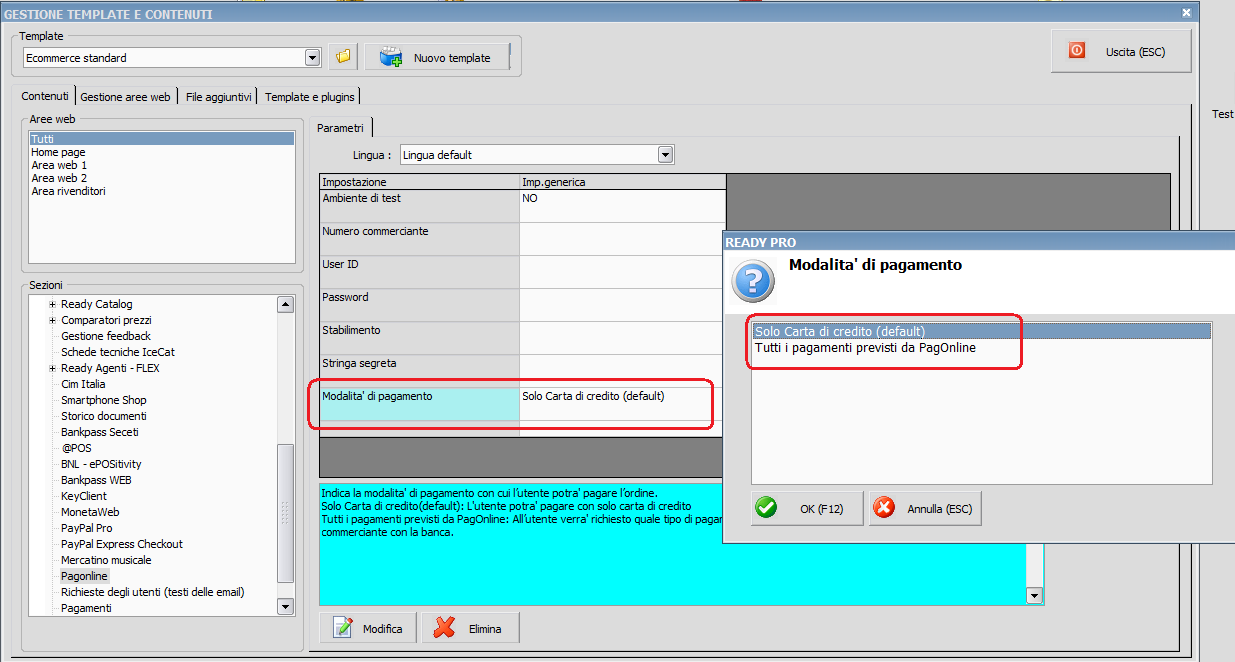1235x662 pixels.
Task: Select Gestione feedback section
Action: click(106, 336)
